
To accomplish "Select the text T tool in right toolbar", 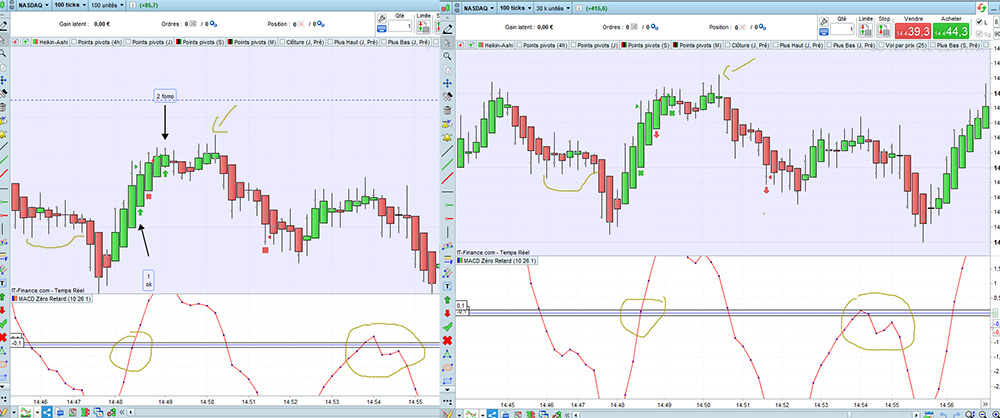I will pyautogui.click(x=448, y=285).
